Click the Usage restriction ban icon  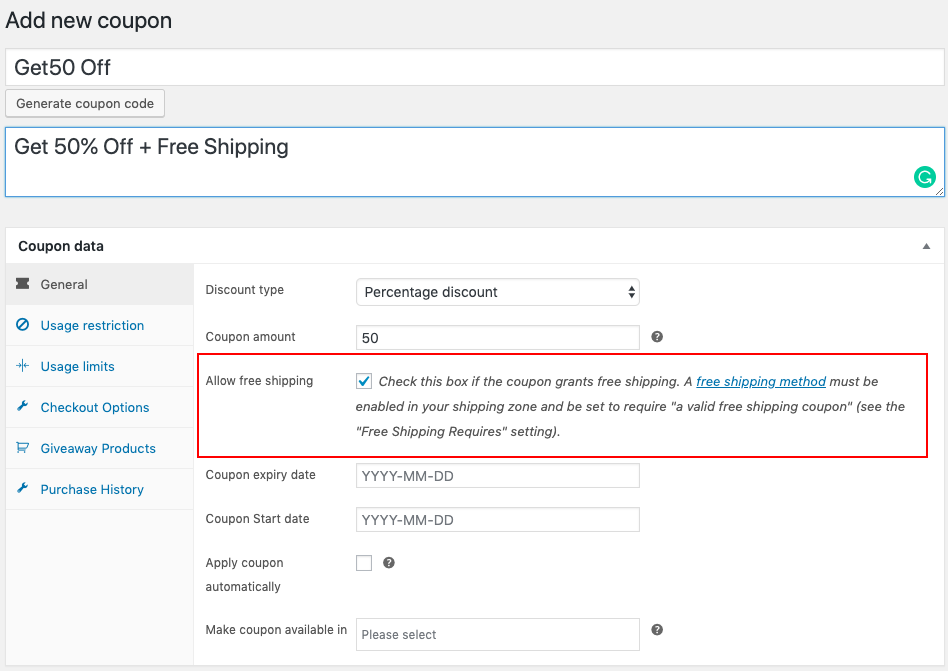point(22,325)
